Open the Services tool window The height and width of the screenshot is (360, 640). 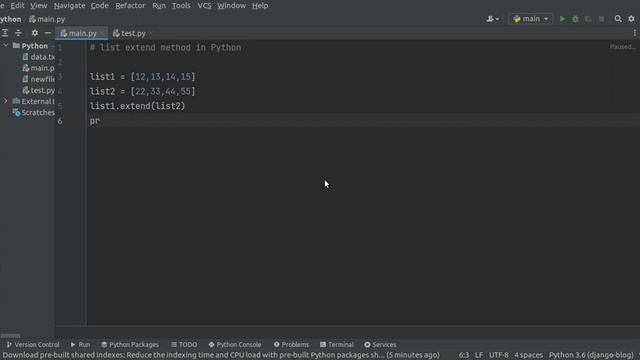[380, 344]
